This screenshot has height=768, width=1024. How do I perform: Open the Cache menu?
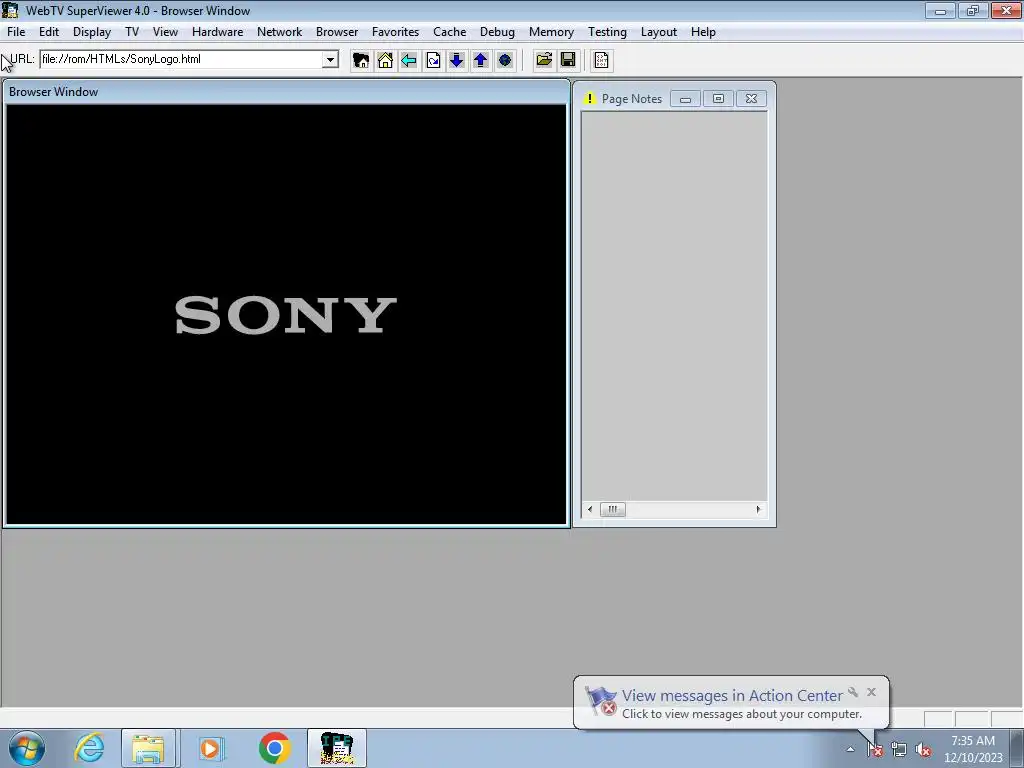click(449, 32)
